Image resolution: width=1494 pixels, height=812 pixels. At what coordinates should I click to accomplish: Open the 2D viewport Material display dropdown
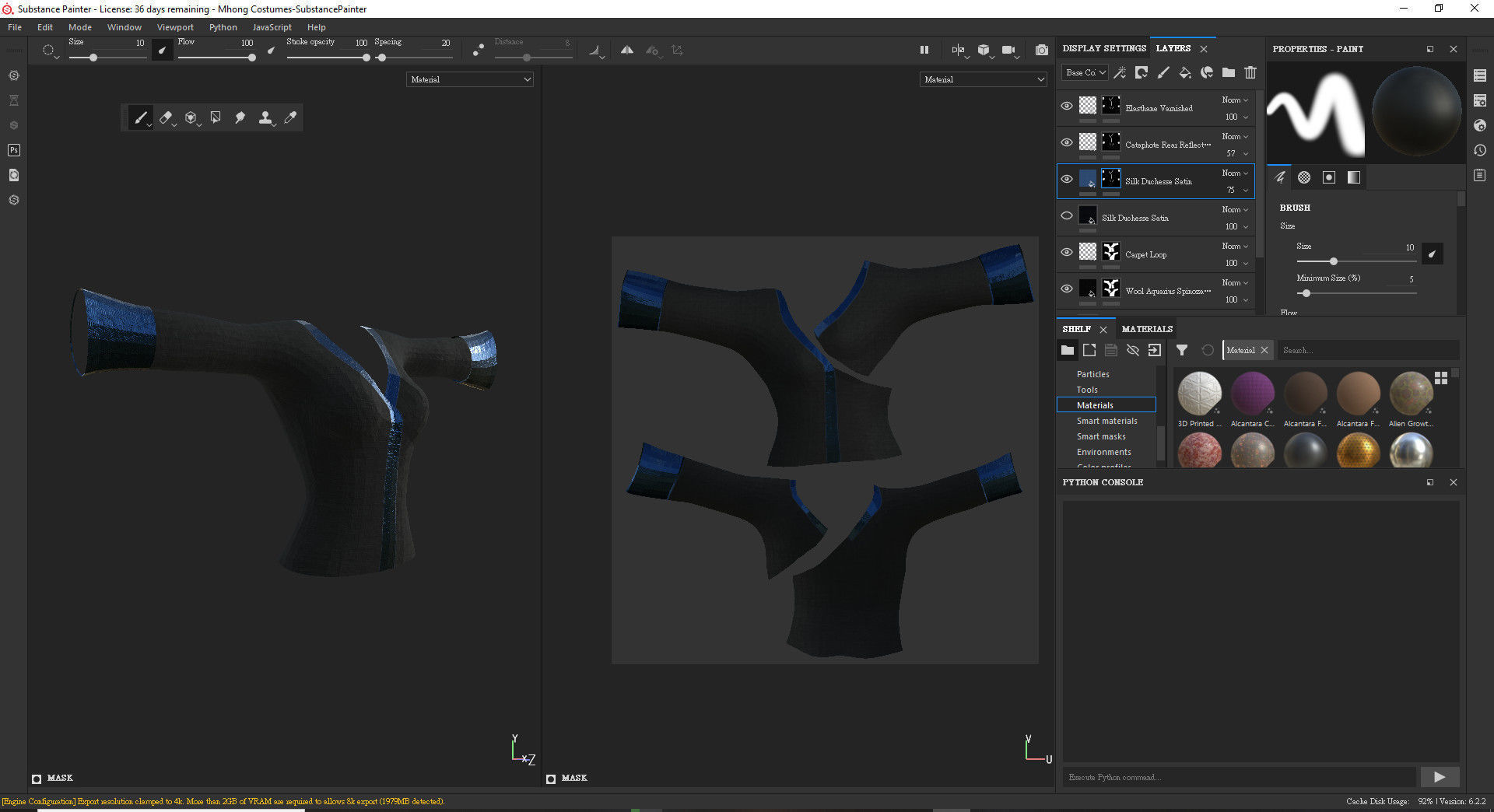click(x=984, y=79)
